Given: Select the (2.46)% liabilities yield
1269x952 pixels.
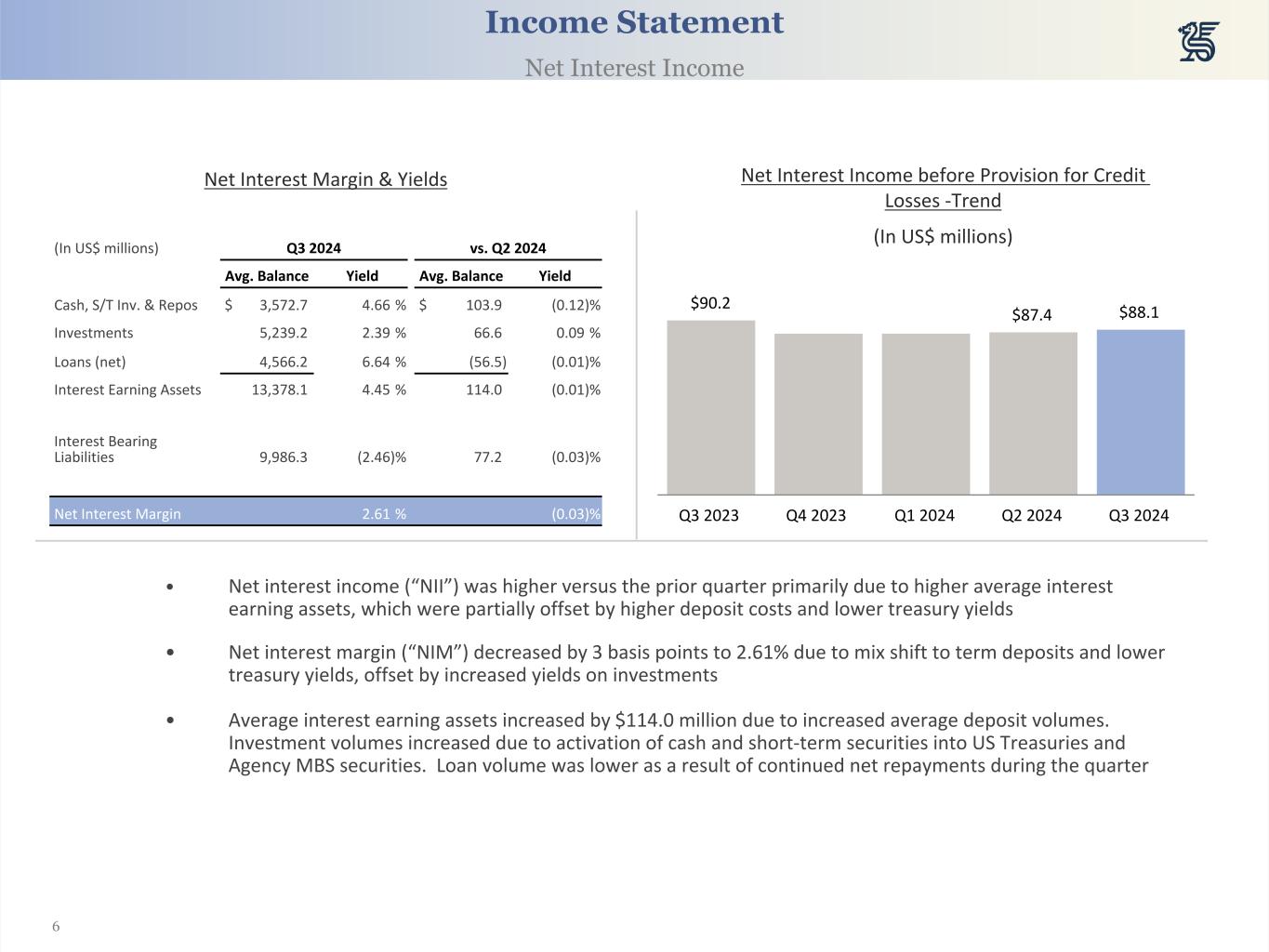Looking at the screenshot, I should pos(382,457).
